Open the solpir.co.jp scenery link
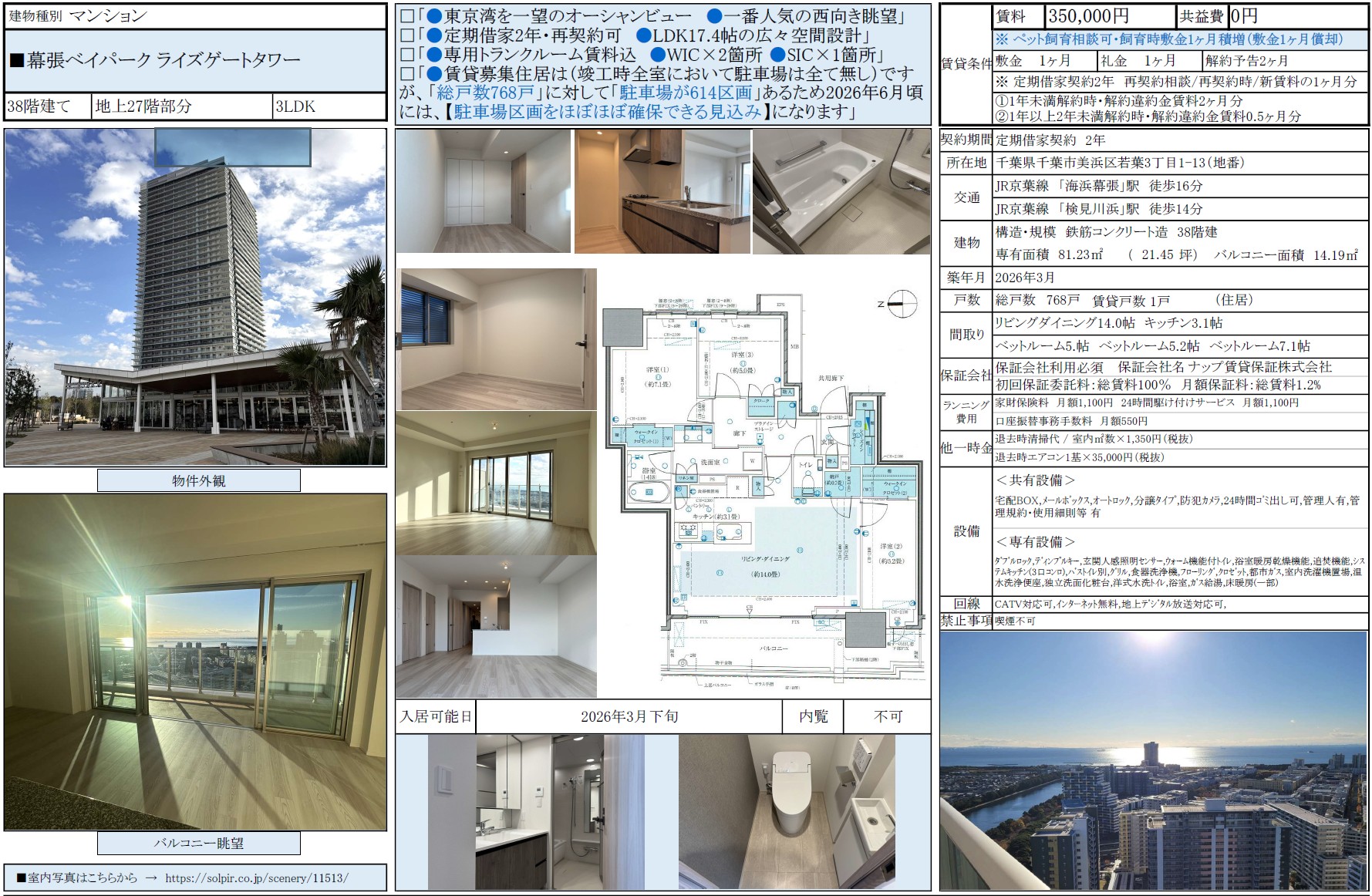The width and height of the screenshot is (1372, 896). pos(257,877)
